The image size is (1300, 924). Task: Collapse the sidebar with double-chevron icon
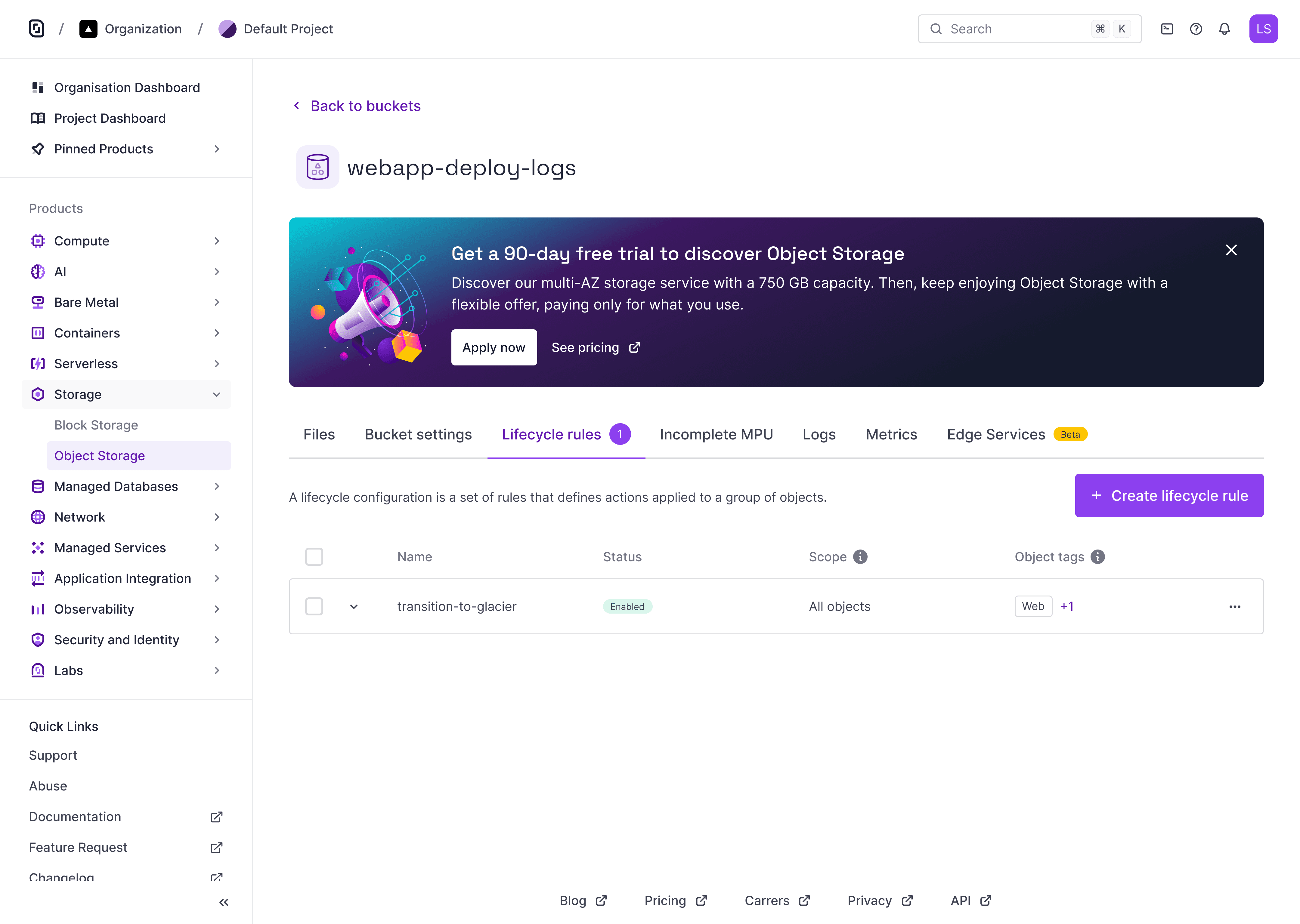[224, 902]
